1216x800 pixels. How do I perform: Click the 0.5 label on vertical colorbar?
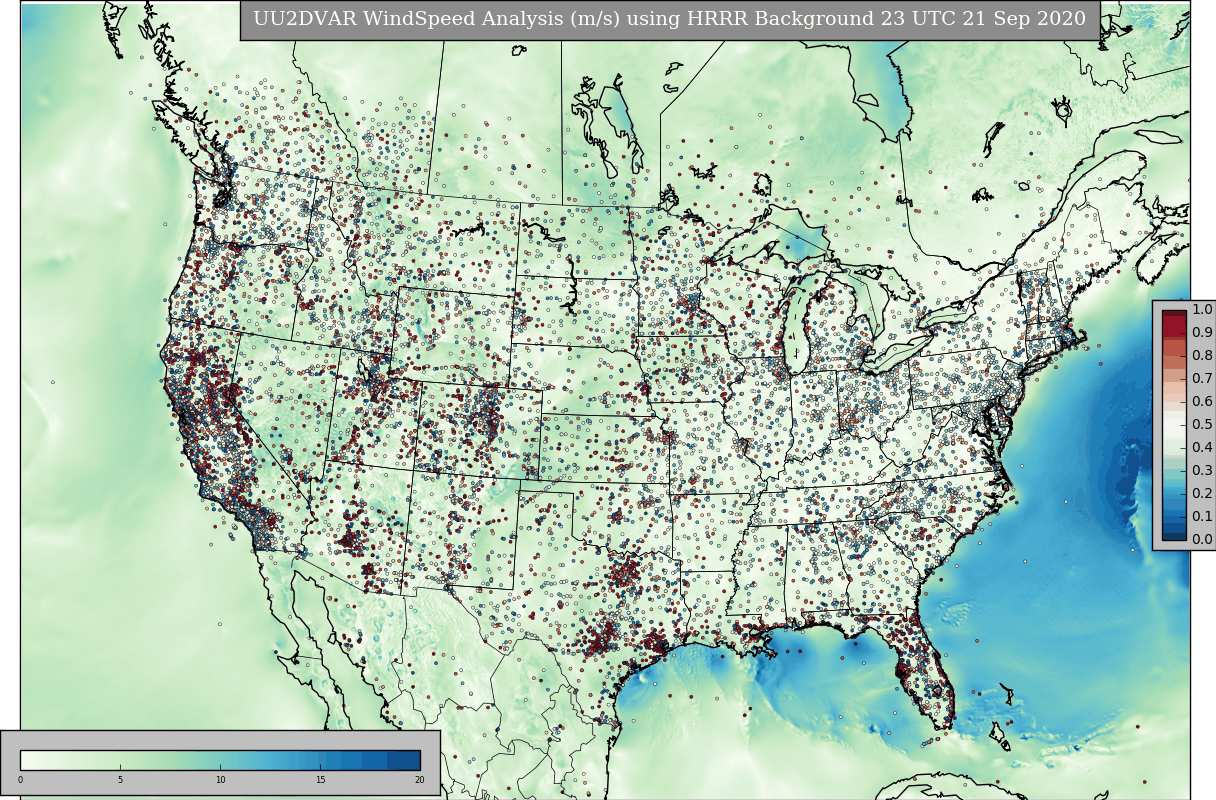pyautogui.click(x=1202, y=425)
